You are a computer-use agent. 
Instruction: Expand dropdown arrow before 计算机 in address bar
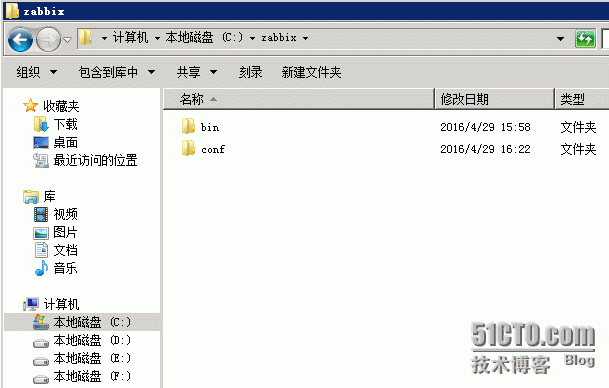[104, 38]
